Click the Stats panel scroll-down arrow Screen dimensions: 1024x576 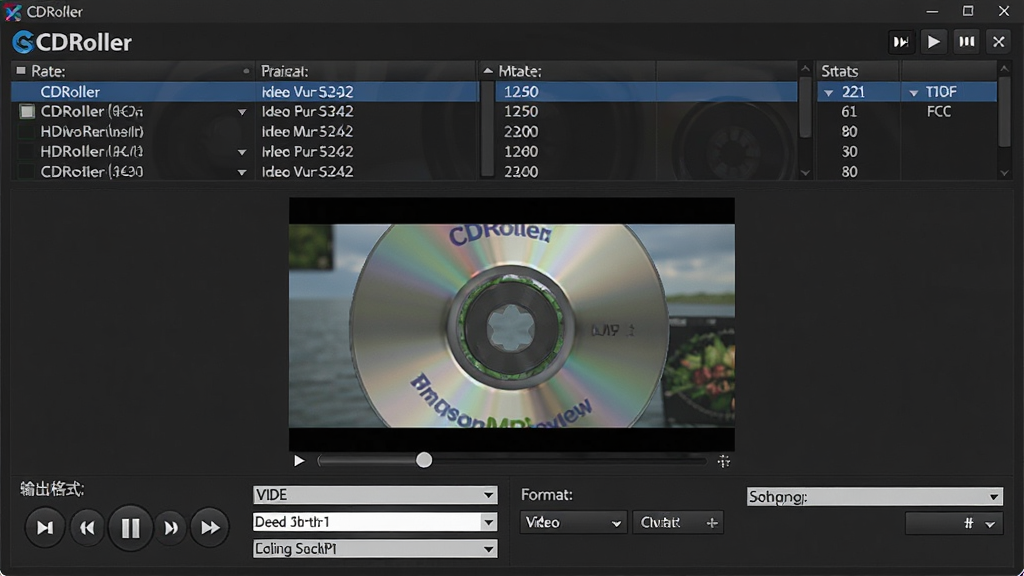[1004, 173]
